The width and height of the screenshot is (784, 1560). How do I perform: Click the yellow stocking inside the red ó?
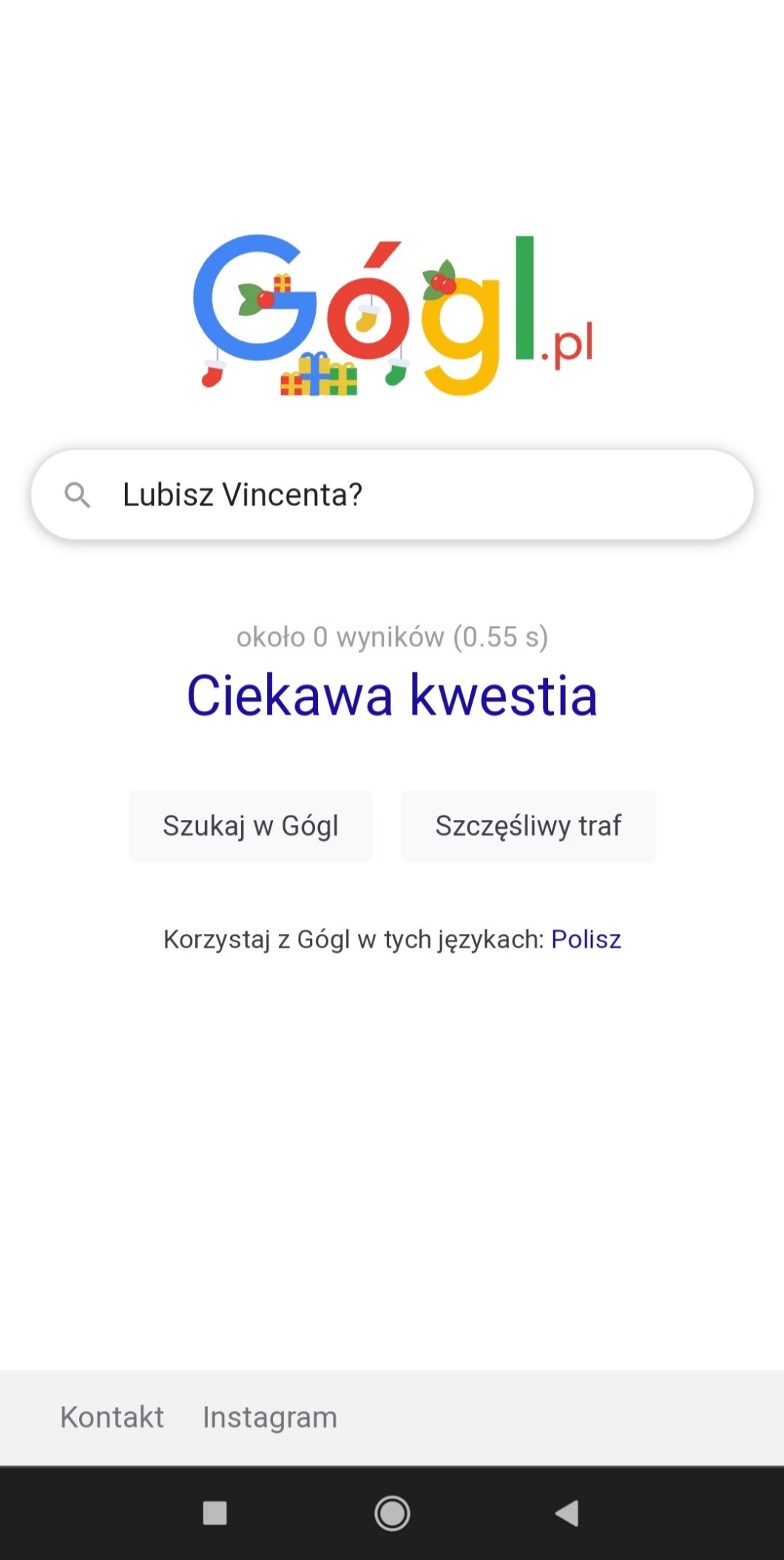click(367, 320)
